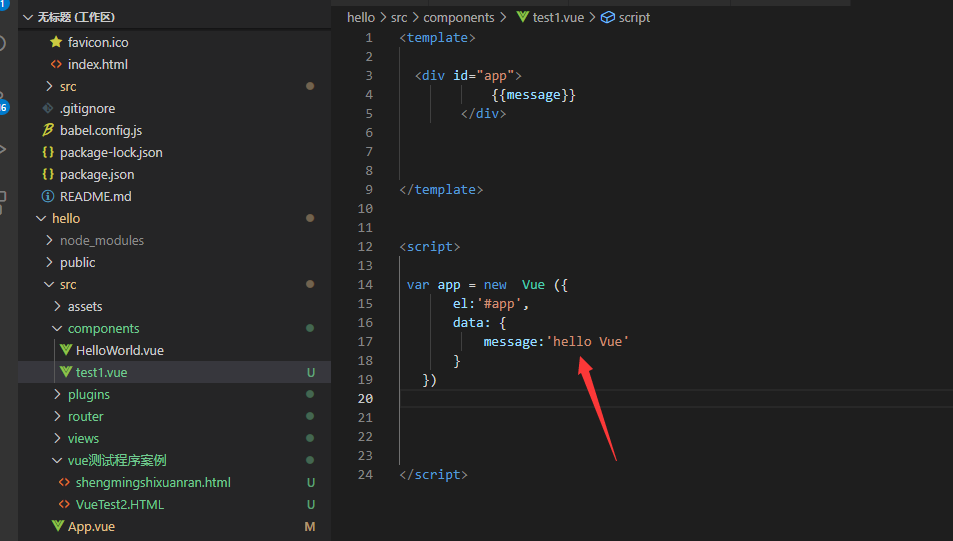Click the 'var app = new Vue' line
Viewport: 953px width, 541px height.
pyautogui.click(x=487, y=285)
